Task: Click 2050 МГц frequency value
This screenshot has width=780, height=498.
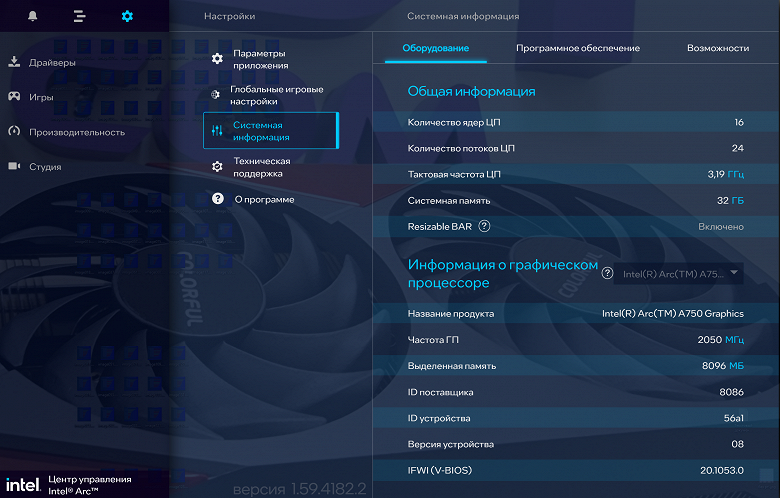Action: click(721, 340)
